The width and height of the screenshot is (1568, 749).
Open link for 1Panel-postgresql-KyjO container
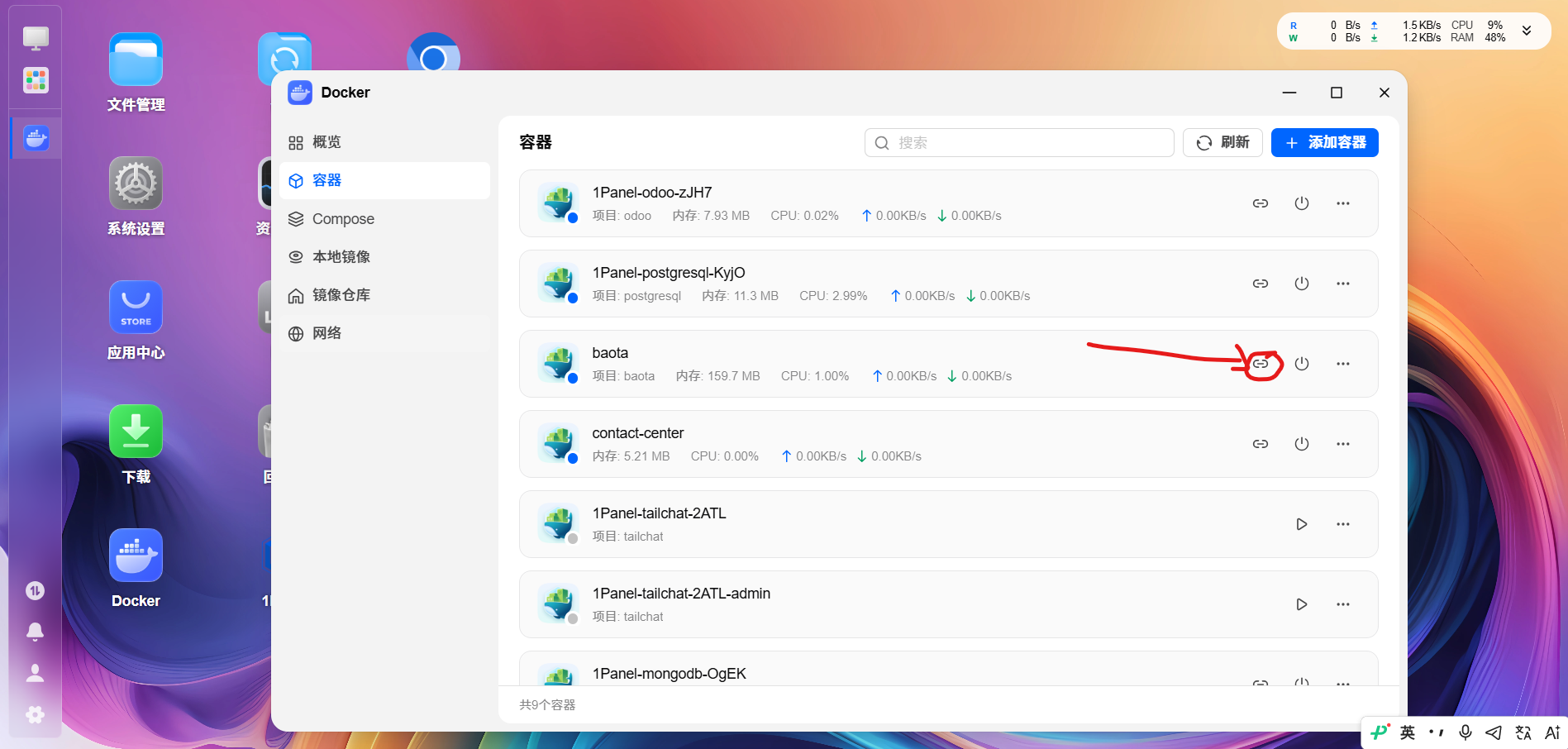(x=1260, y=284)
